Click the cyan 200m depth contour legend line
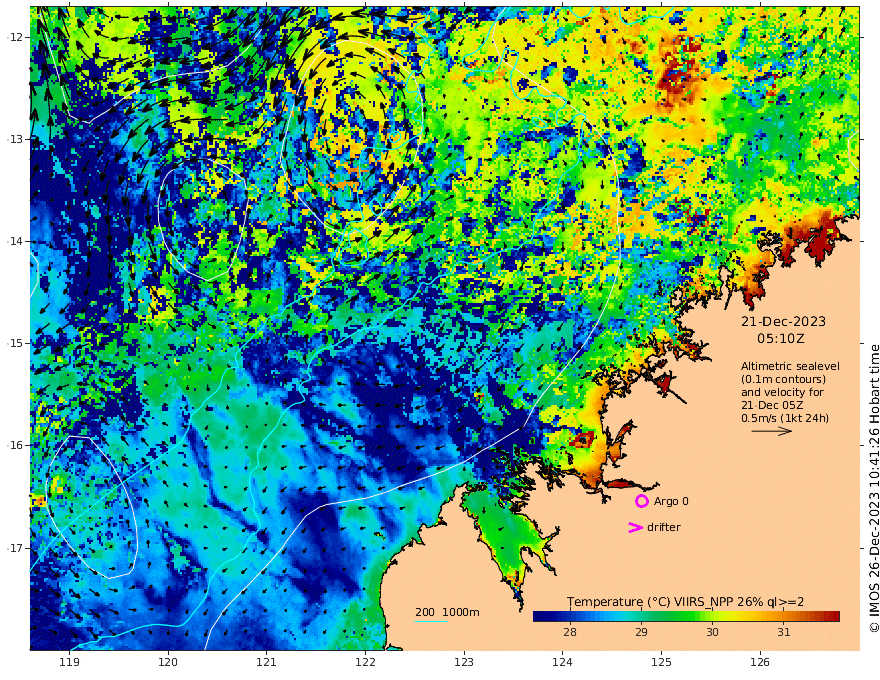The width and height of the screenshot is (880, 680). pyautogui.click(x=430, y=621)
